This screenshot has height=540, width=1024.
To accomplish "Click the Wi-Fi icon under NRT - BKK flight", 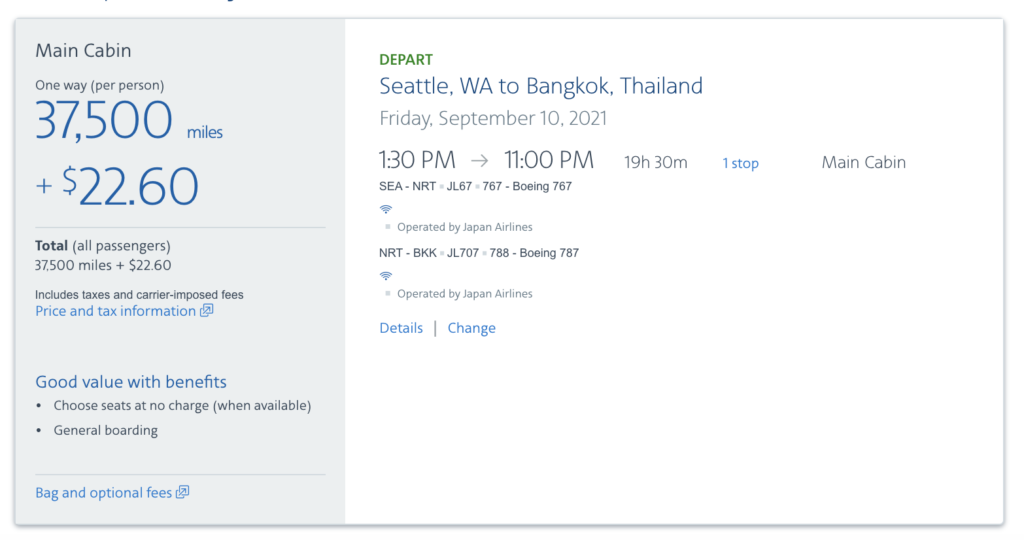I will (x=386, y=276).
